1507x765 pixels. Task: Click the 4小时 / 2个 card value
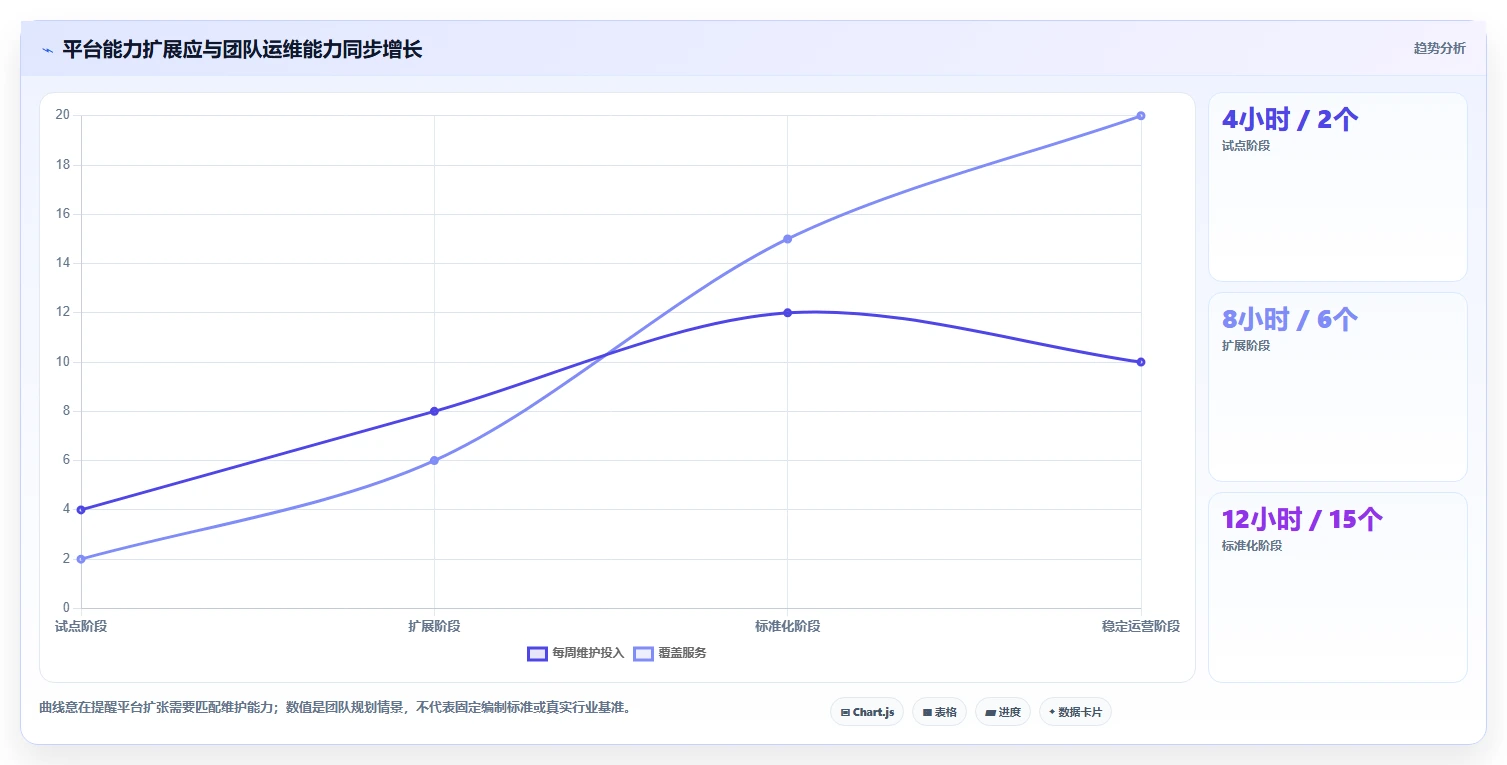(1290, 120)
